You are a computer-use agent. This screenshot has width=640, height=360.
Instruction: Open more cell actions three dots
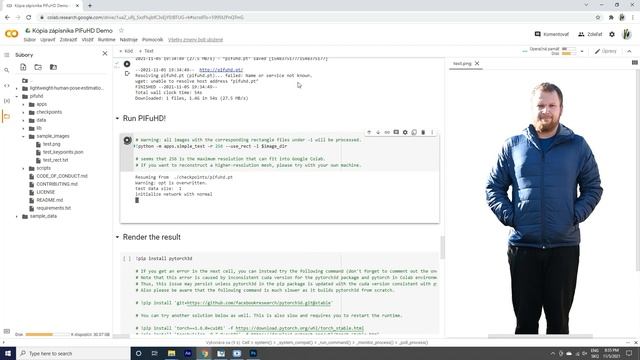[x=432, y=132]
